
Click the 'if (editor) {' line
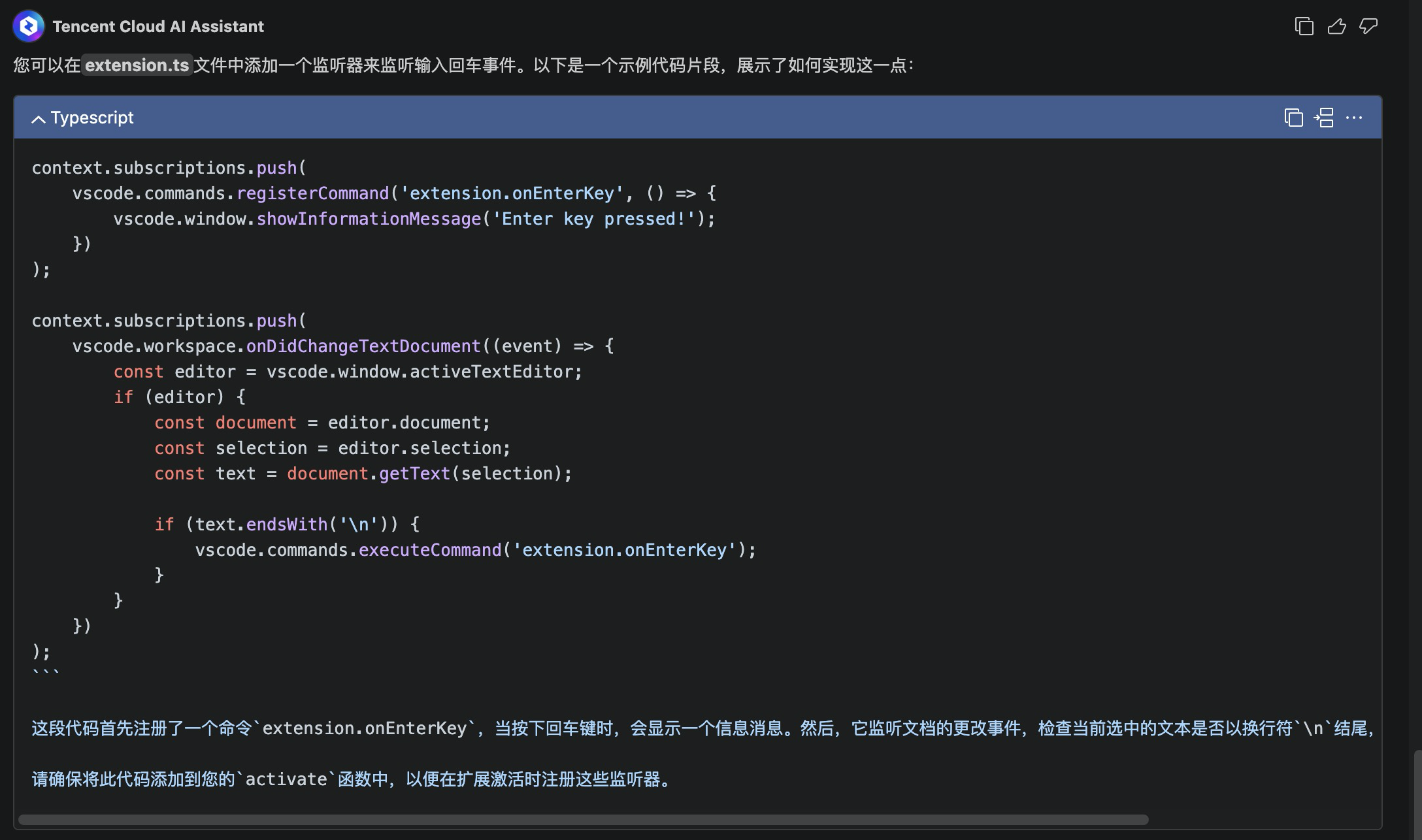click(180, 397)
